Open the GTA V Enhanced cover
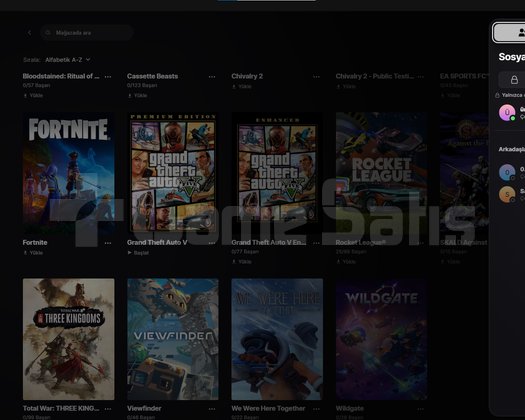Image resolution: width=525 pixels, height=420 pixels. click(277, 173)
